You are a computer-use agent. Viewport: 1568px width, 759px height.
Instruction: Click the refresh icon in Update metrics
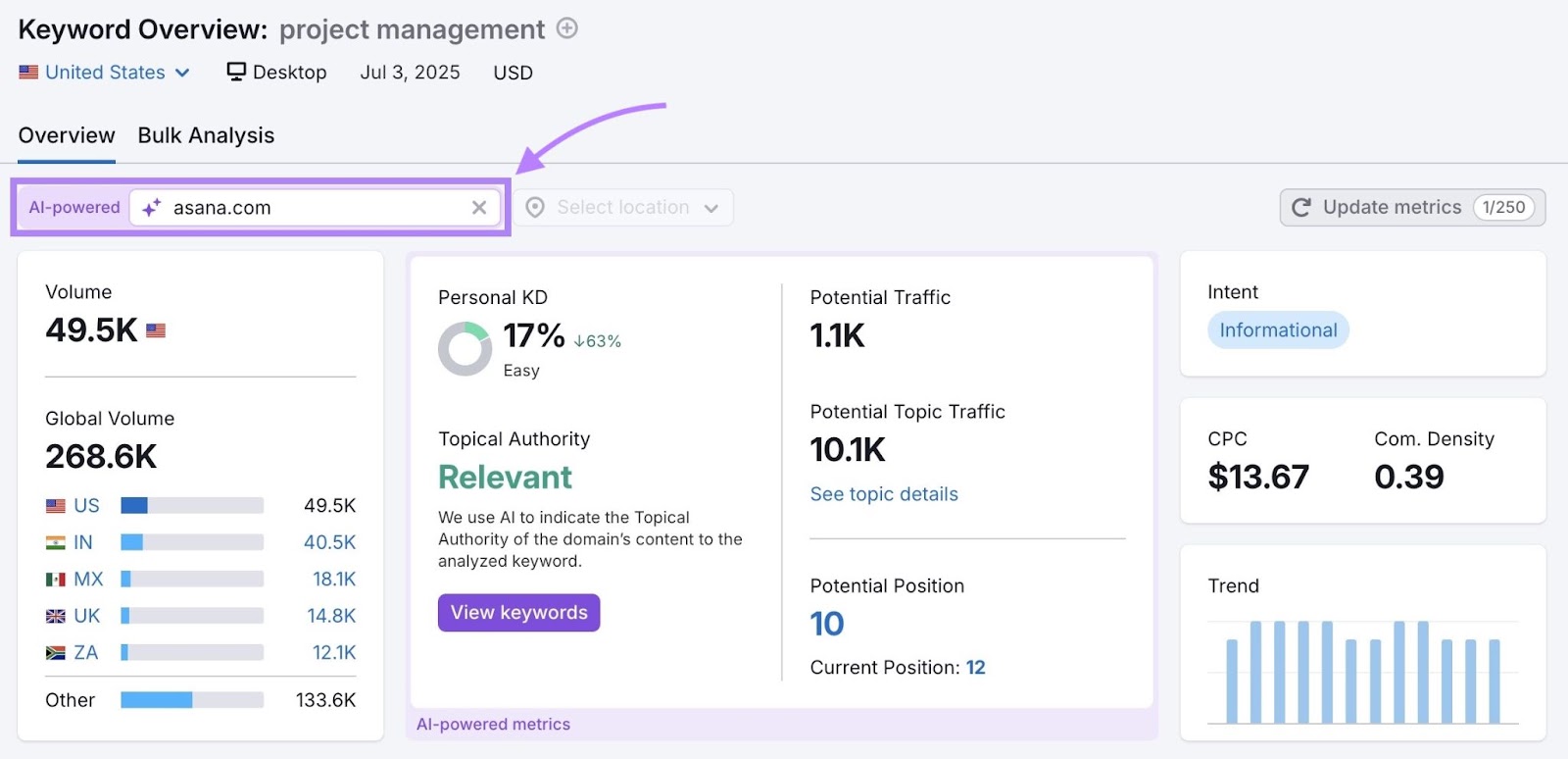(x=1301, y=207)
